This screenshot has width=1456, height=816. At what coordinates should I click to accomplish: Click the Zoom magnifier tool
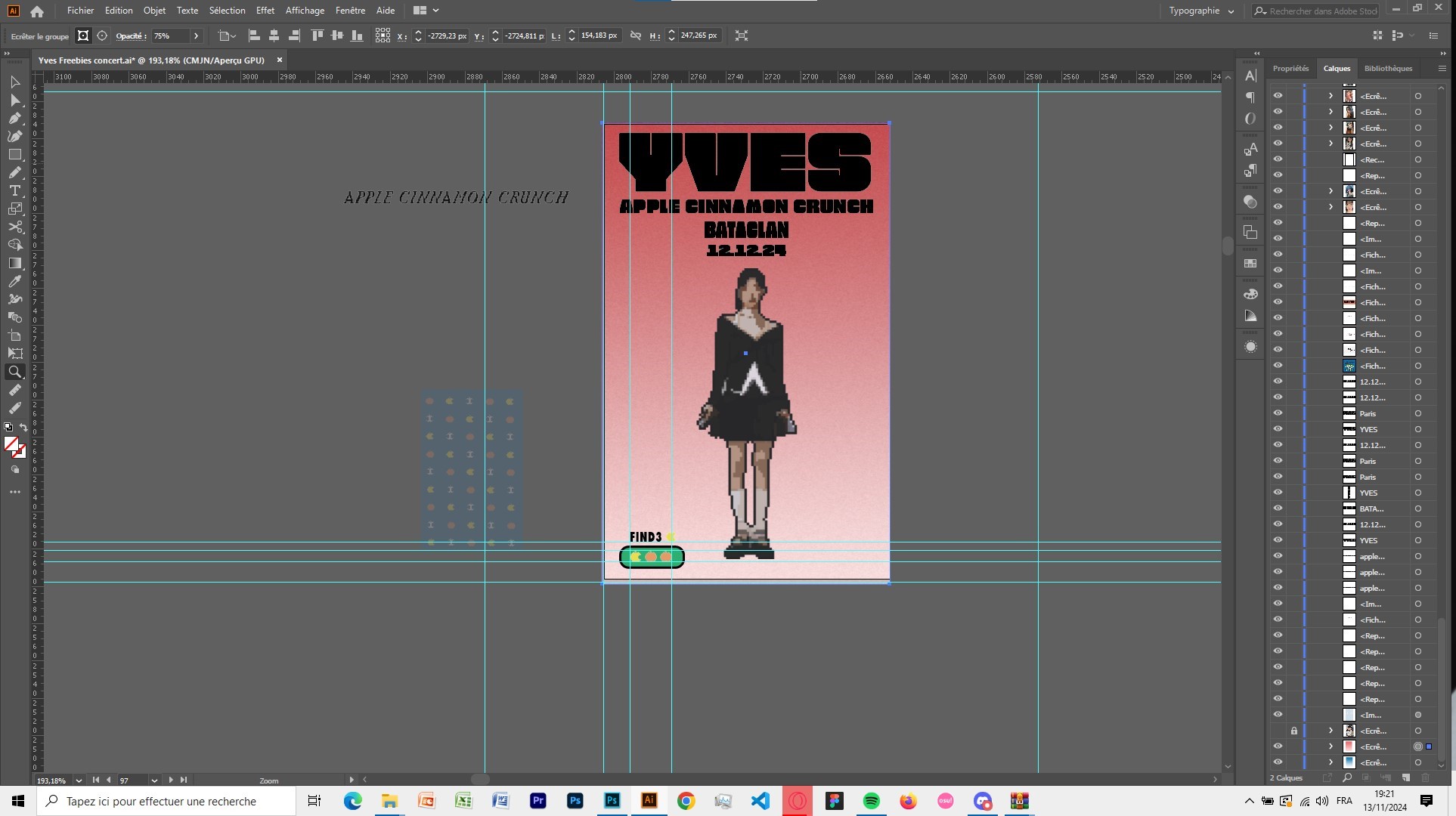click(14, 372)
